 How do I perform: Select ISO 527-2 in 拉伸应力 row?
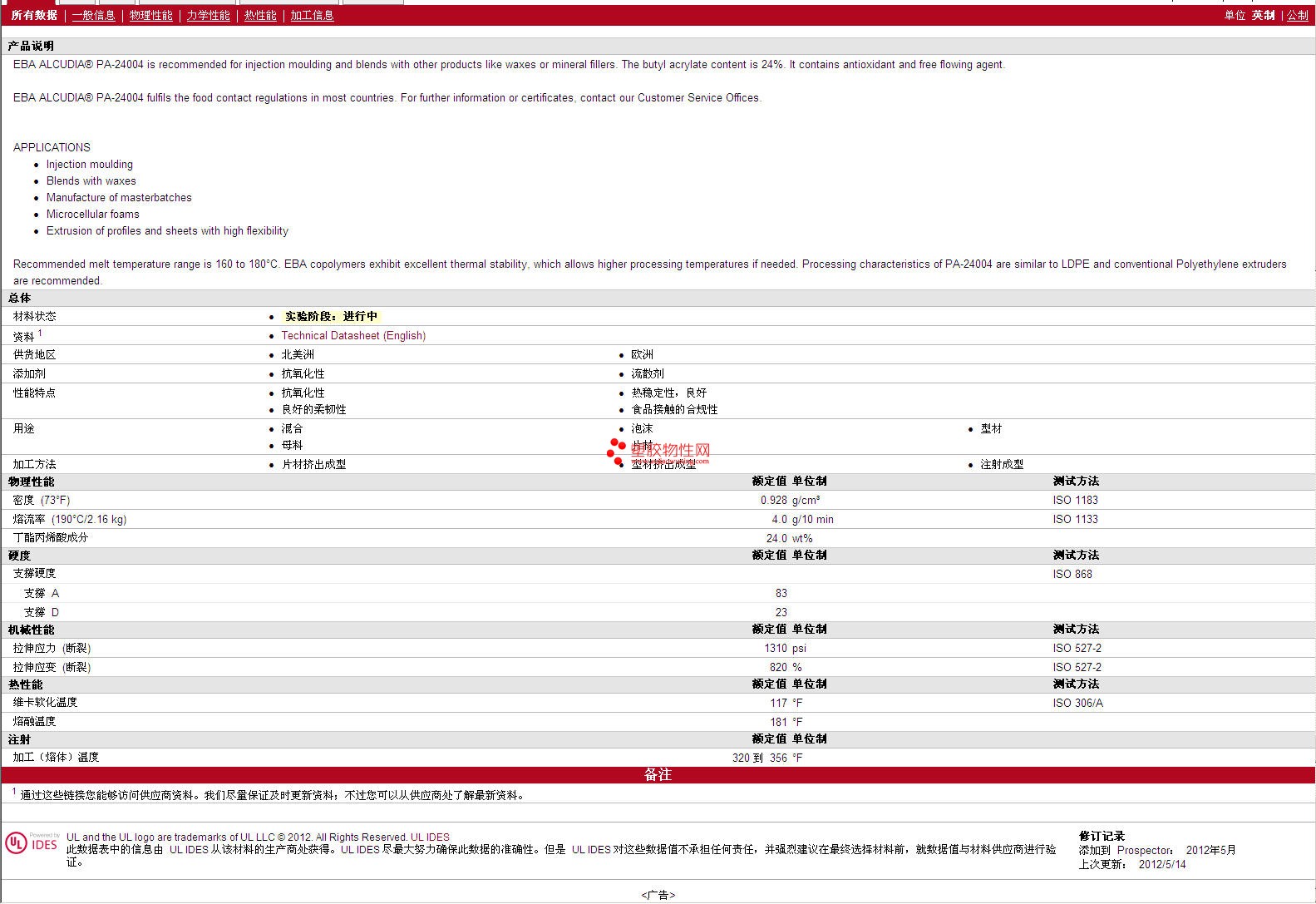coord(1077,648)
